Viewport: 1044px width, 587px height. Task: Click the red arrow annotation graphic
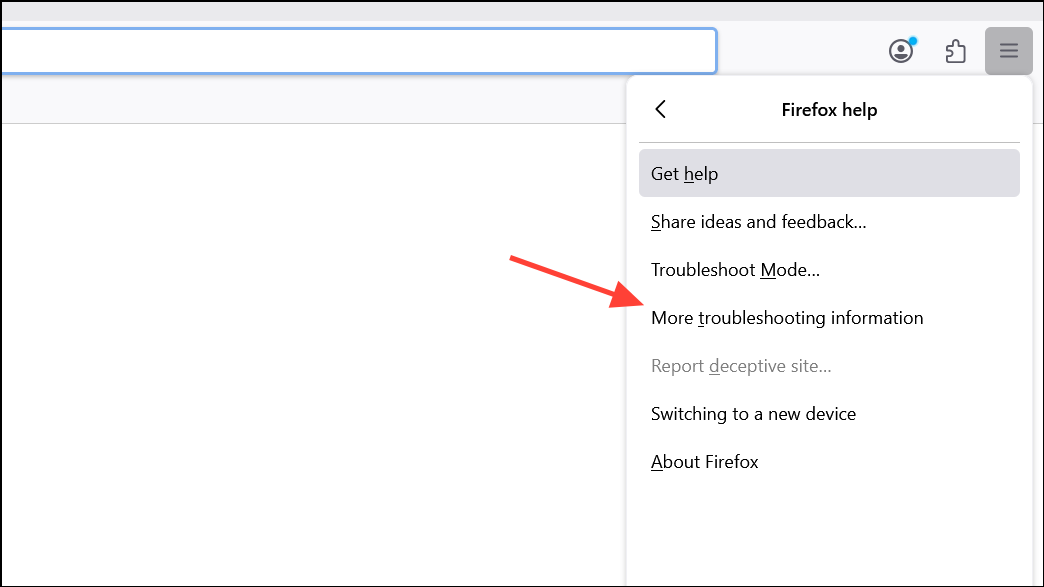coord(576,282)
